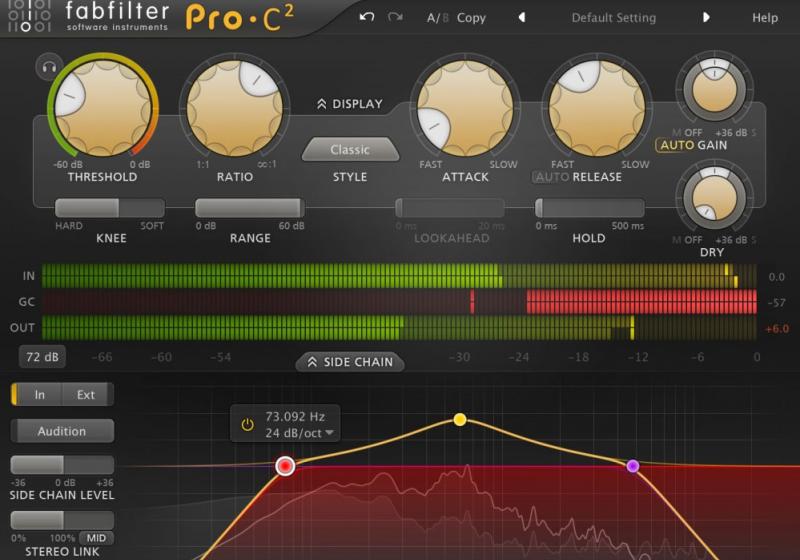Click the Dry level knob
This screenshot has width=800, height=560.
[x=714, y=197]
